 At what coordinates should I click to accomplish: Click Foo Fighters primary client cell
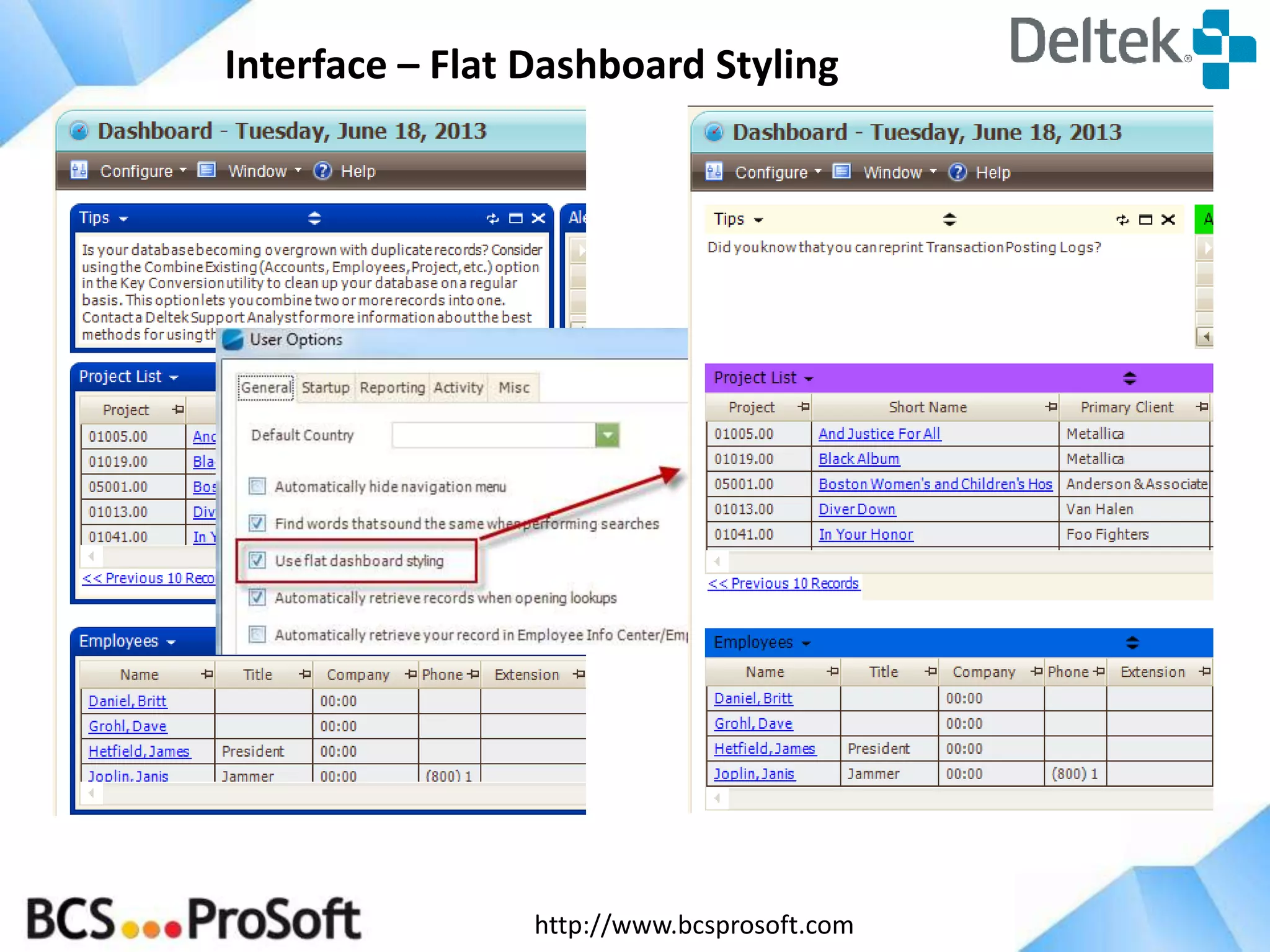pyautogui.click(x=1134, y=534)
